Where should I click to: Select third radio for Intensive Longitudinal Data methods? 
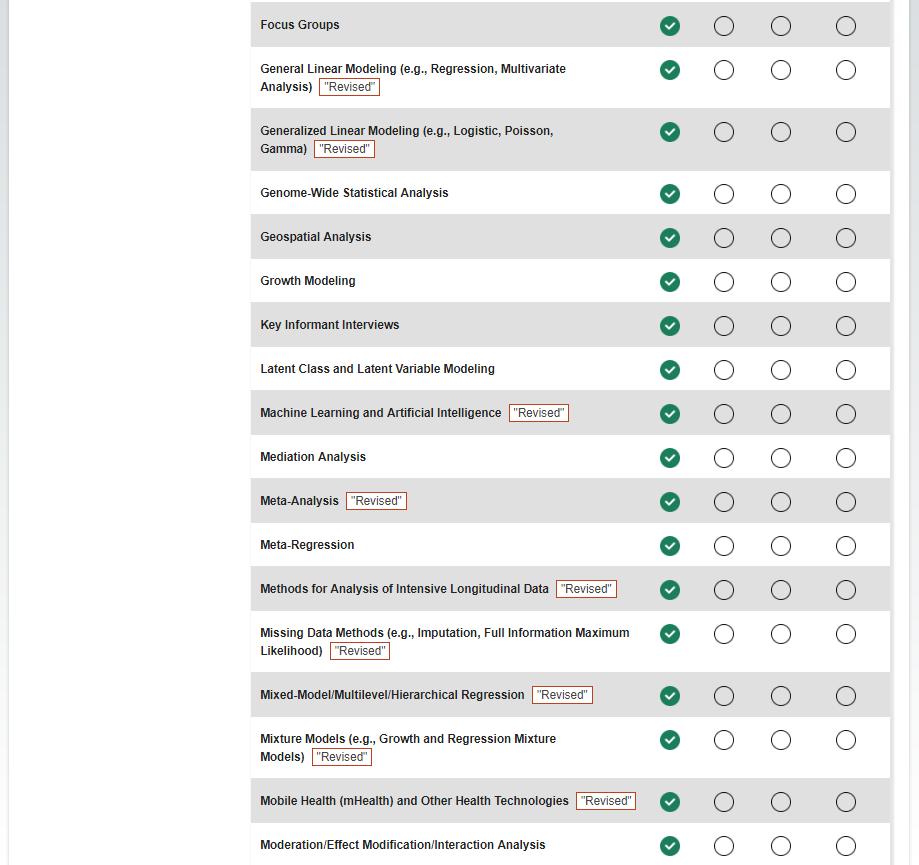(x=781, y=590)
